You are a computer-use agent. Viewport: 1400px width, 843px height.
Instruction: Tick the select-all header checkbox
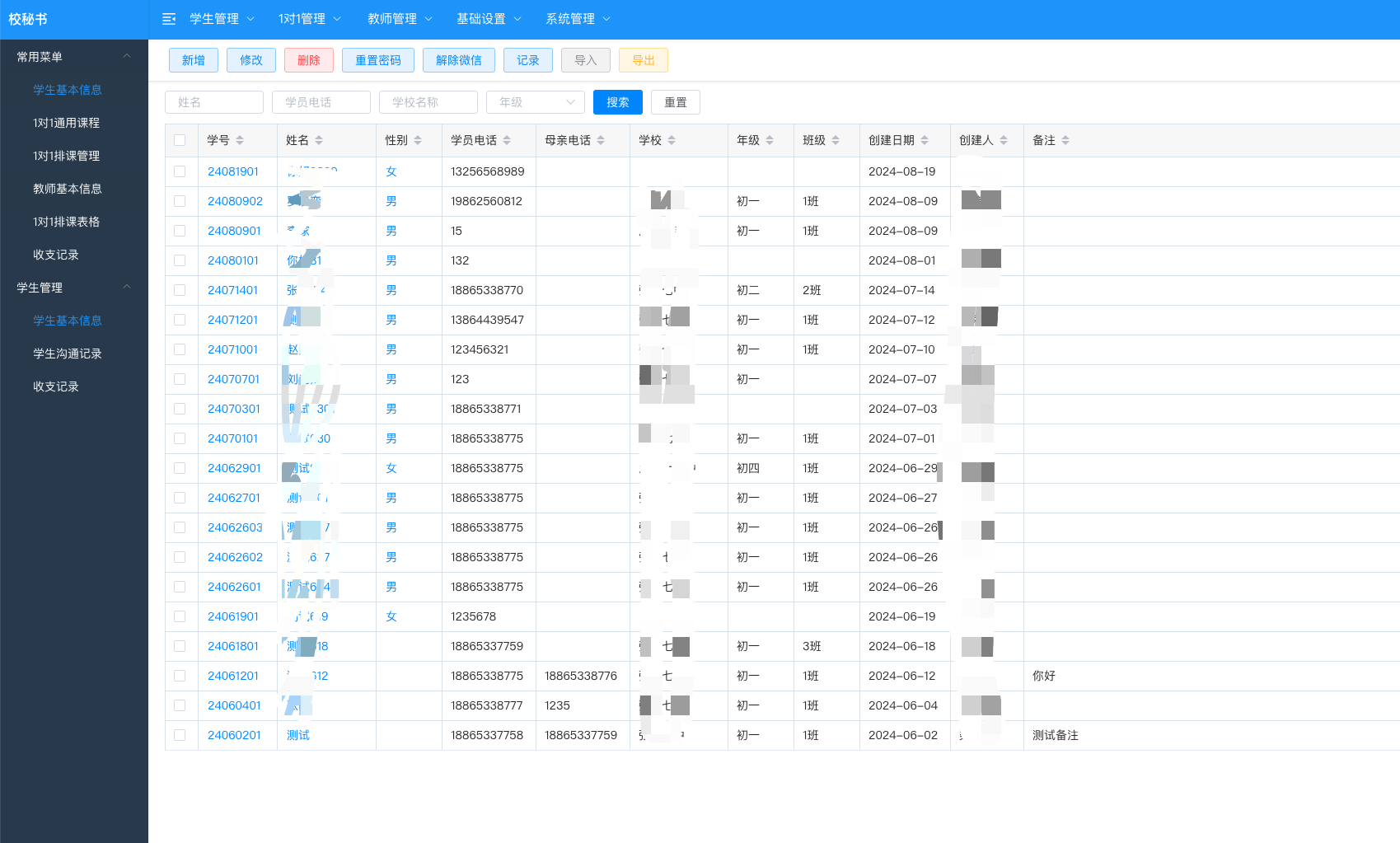[x=180, y=140]
